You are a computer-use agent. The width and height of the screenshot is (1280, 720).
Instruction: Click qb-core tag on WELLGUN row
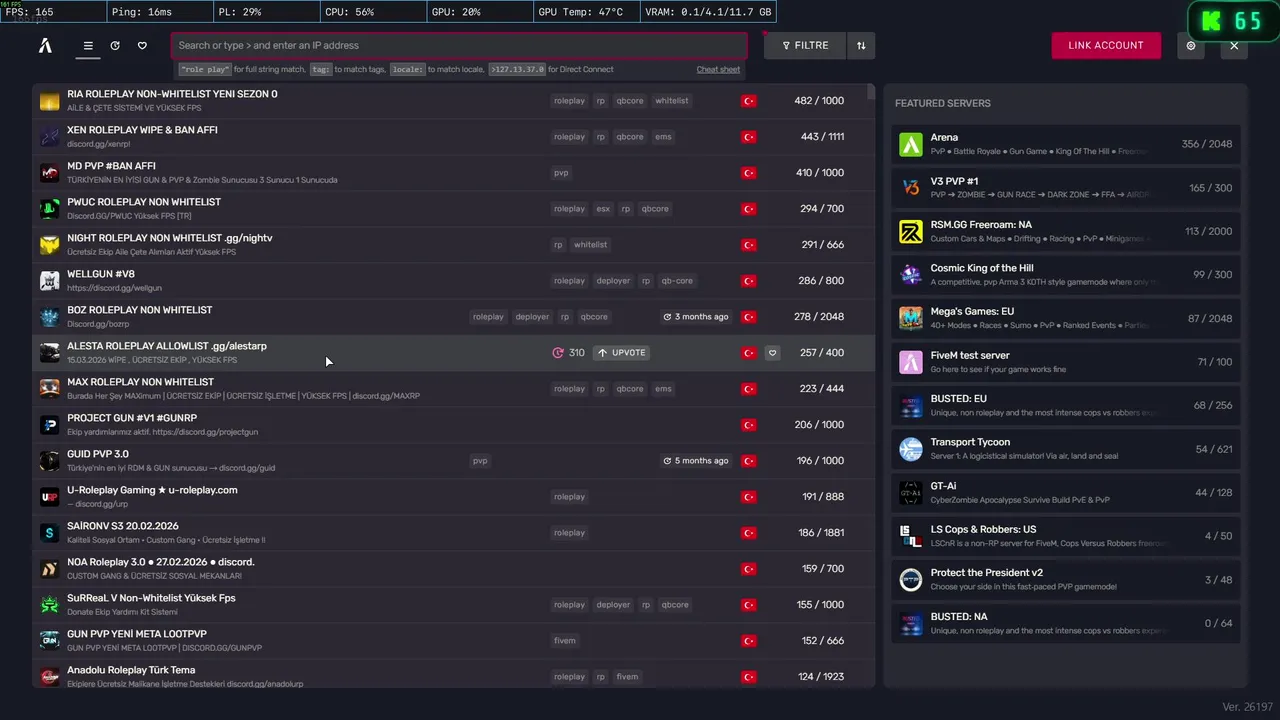tap(677, 281)
